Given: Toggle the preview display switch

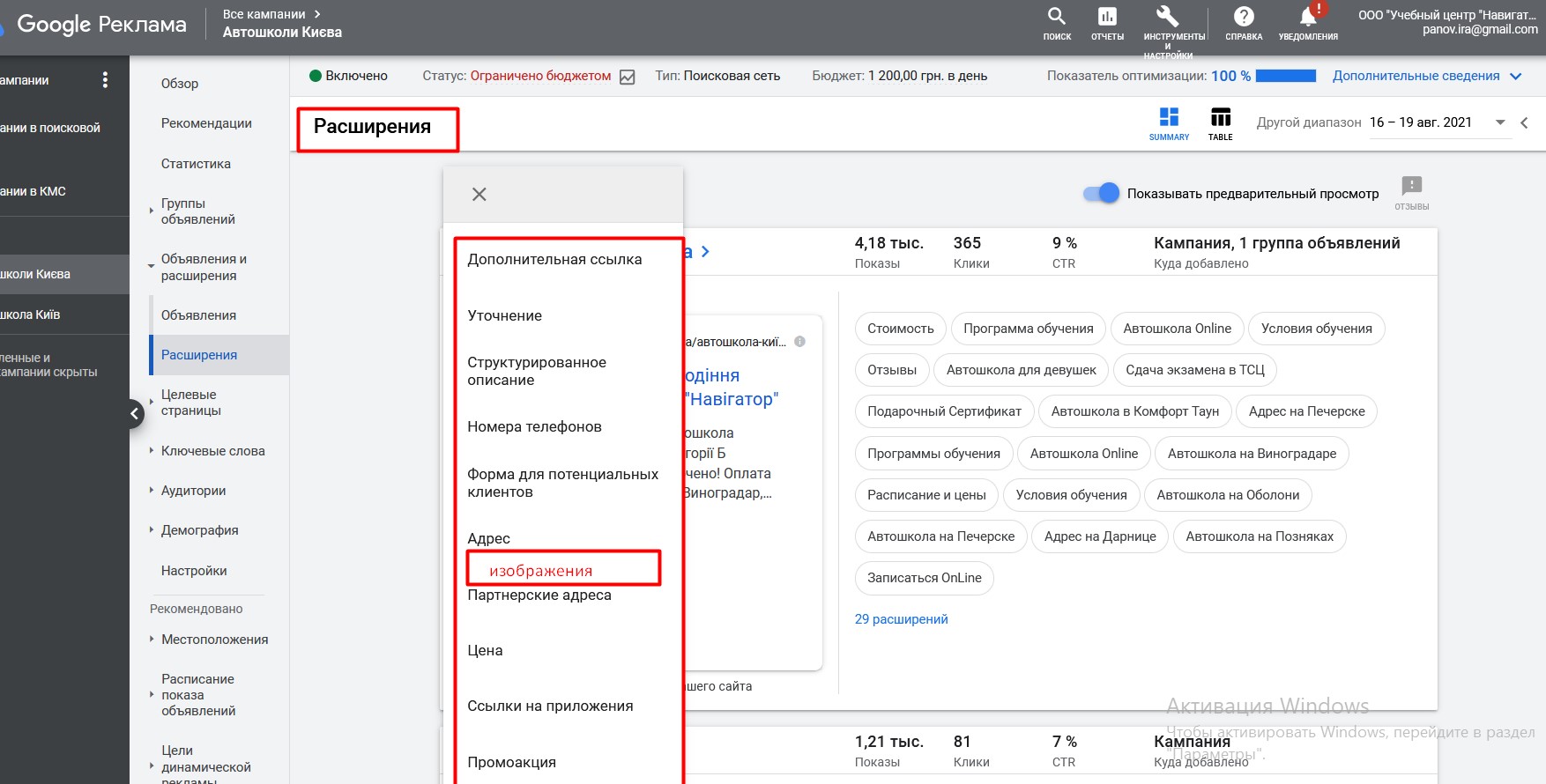Looking at the screenshot, I should coord(1101,194).
